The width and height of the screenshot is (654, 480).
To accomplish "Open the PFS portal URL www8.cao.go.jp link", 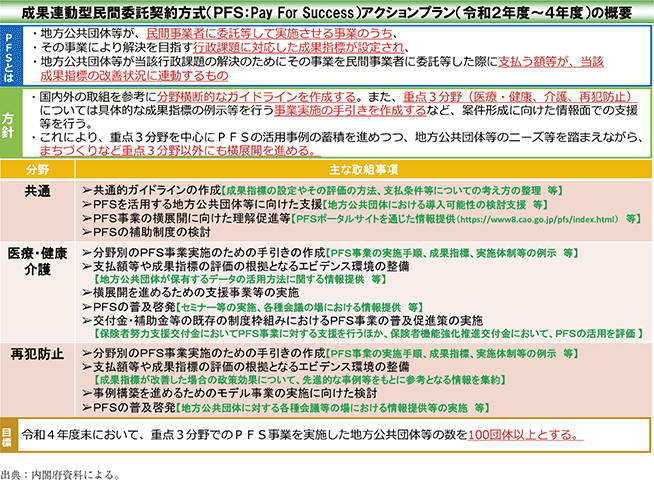I will 538,219.
